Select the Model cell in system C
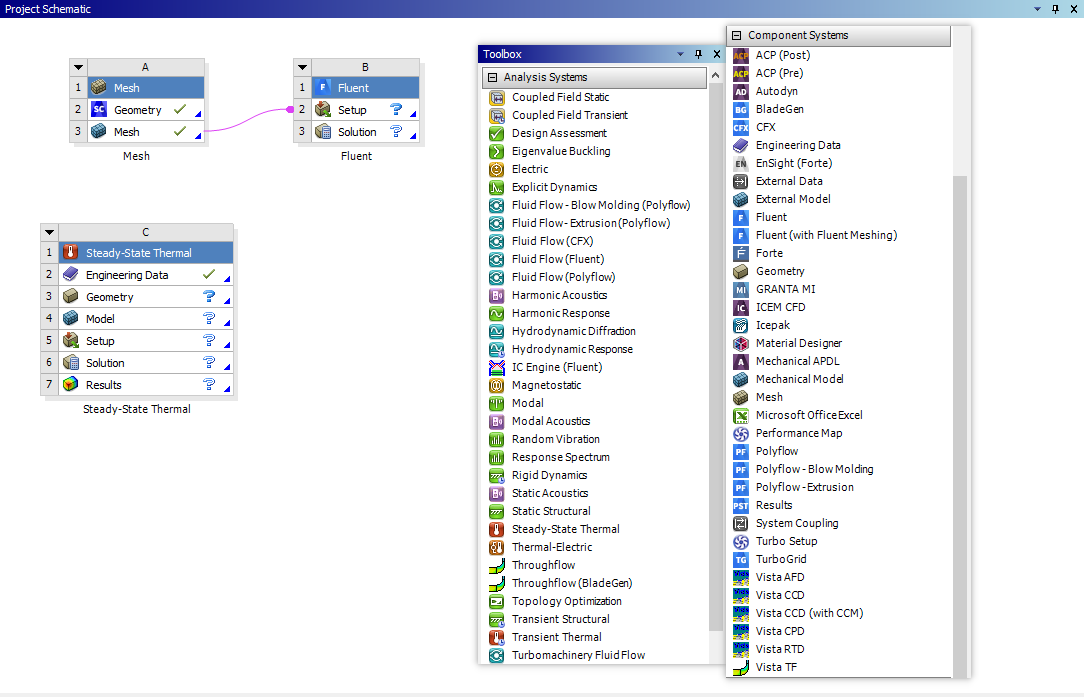1084x697 pixels. 146,319
